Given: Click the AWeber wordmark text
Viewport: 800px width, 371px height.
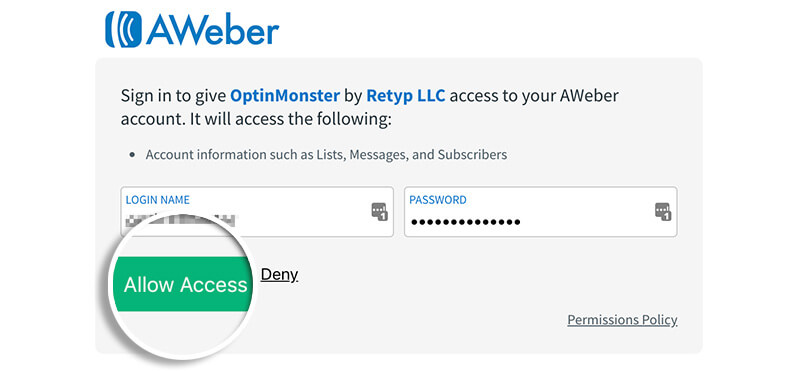Looking at the screenshot, I should tap(212, 30).
